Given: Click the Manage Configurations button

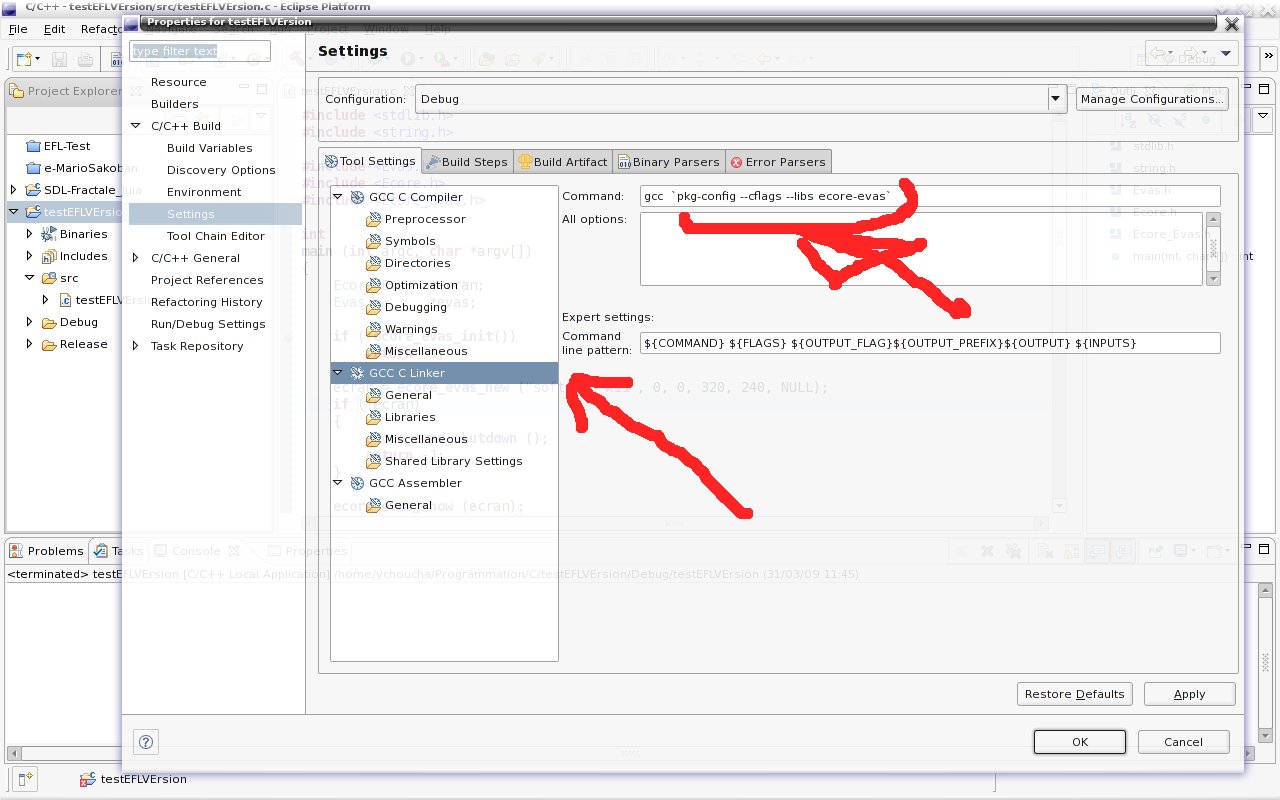Looking at the screenshot, I should coord(1151,99).
